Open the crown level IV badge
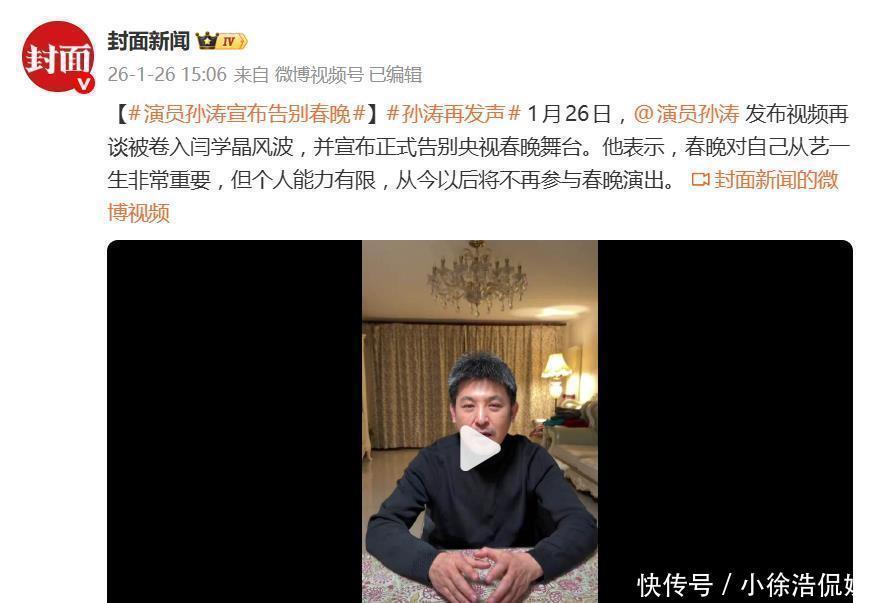Screen dimensions: 875x603 [x=222, y=41]
